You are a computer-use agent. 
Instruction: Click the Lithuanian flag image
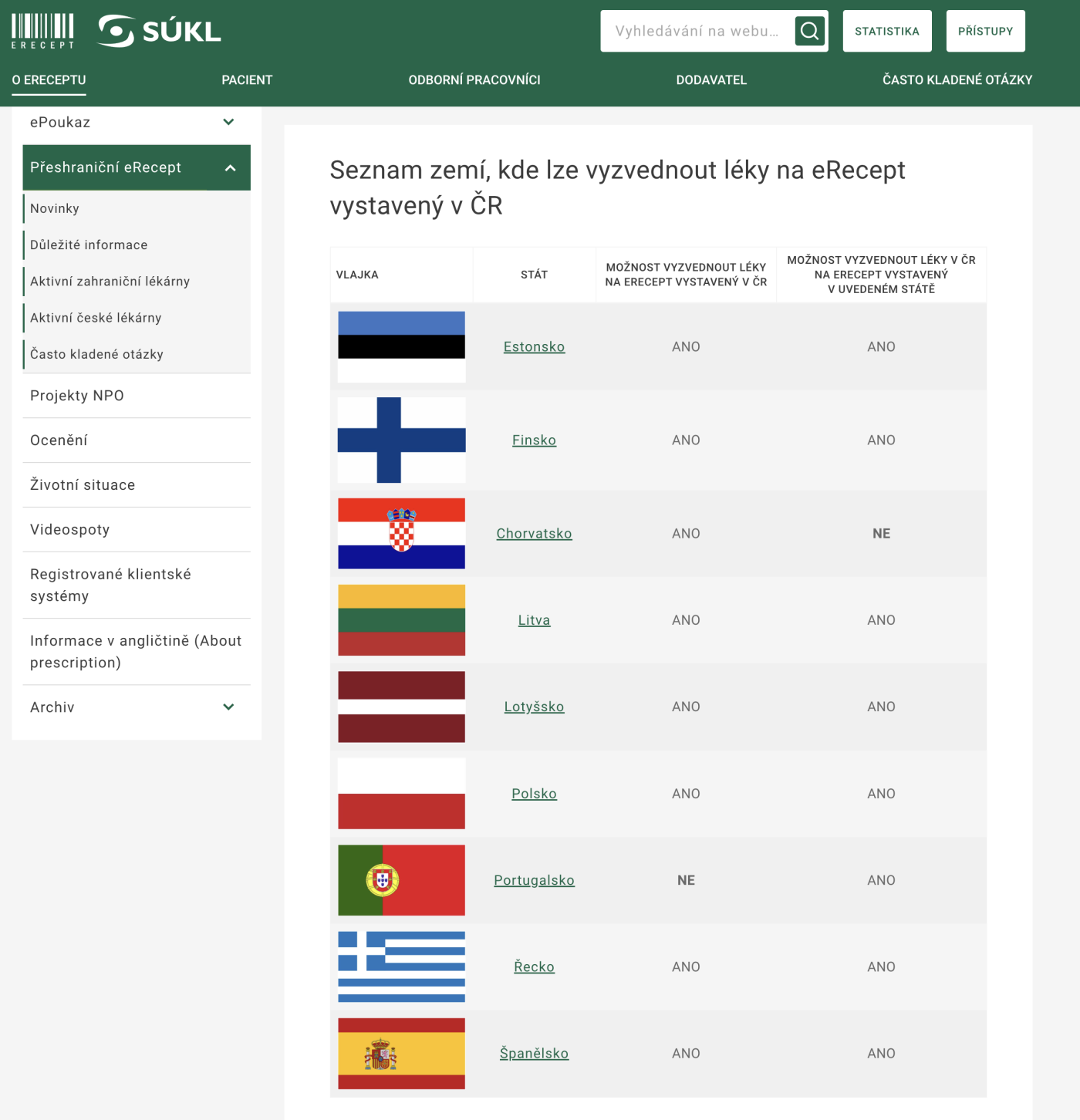tap(401, 620)
